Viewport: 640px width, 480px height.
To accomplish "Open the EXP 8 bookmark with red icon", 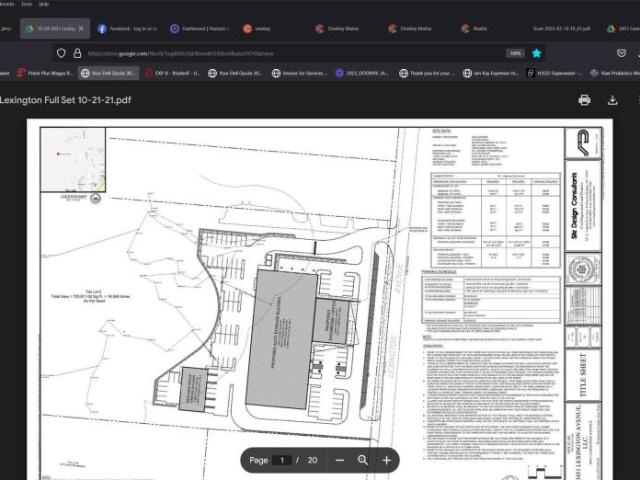I will [172, 73].
